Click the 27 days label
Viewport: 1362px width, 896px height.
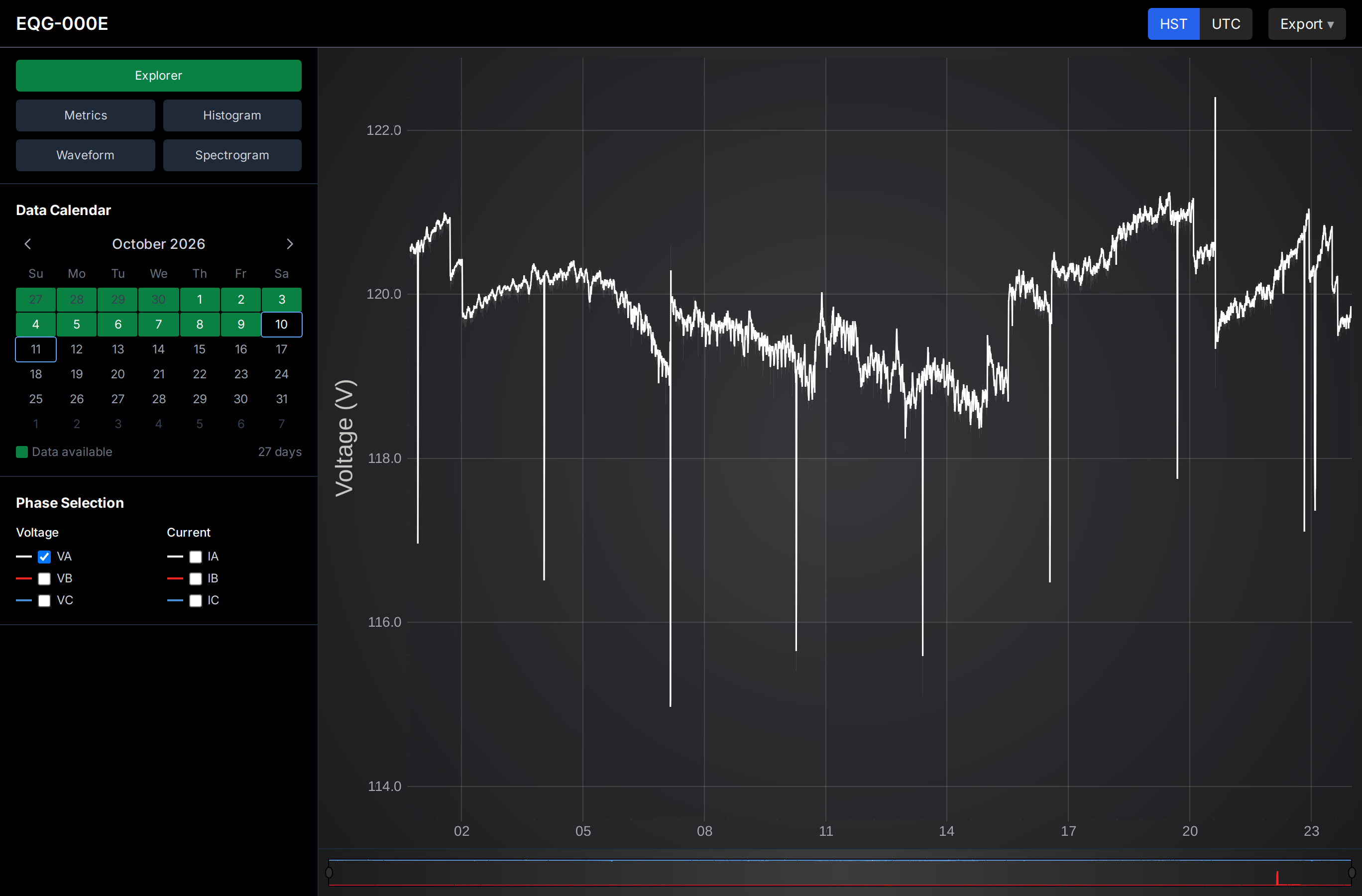point(280,452)
